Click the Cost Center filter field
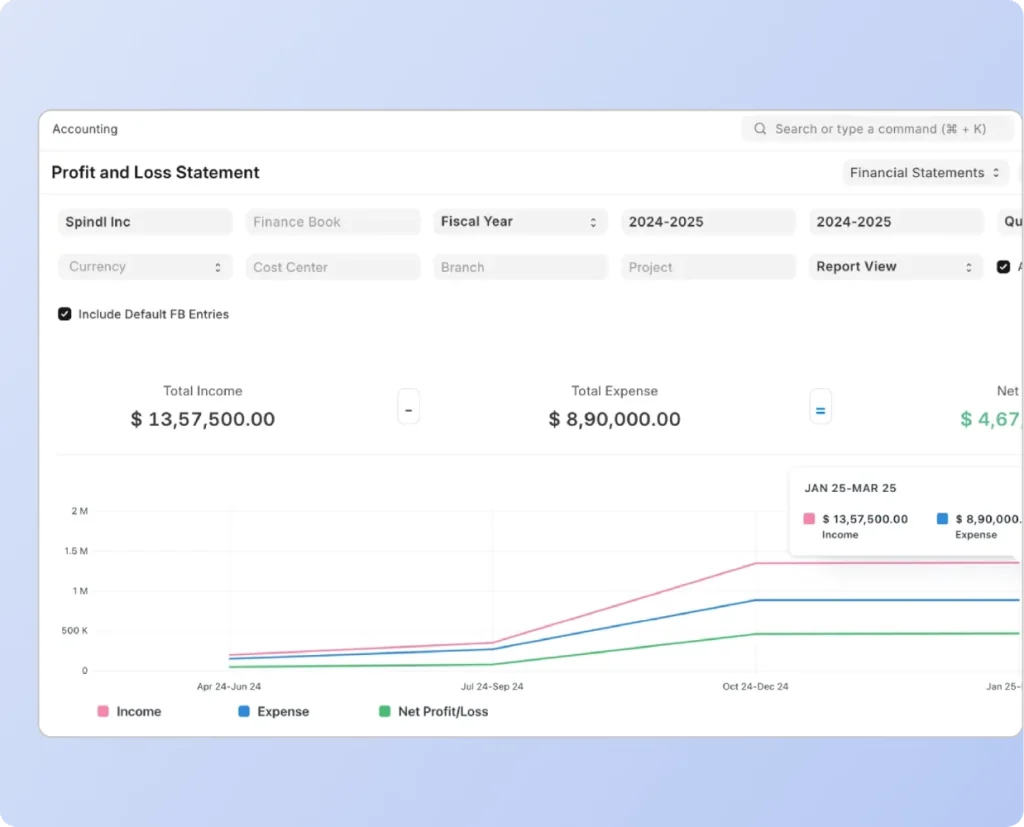The image size is (1024, 827). pos(333,267)
